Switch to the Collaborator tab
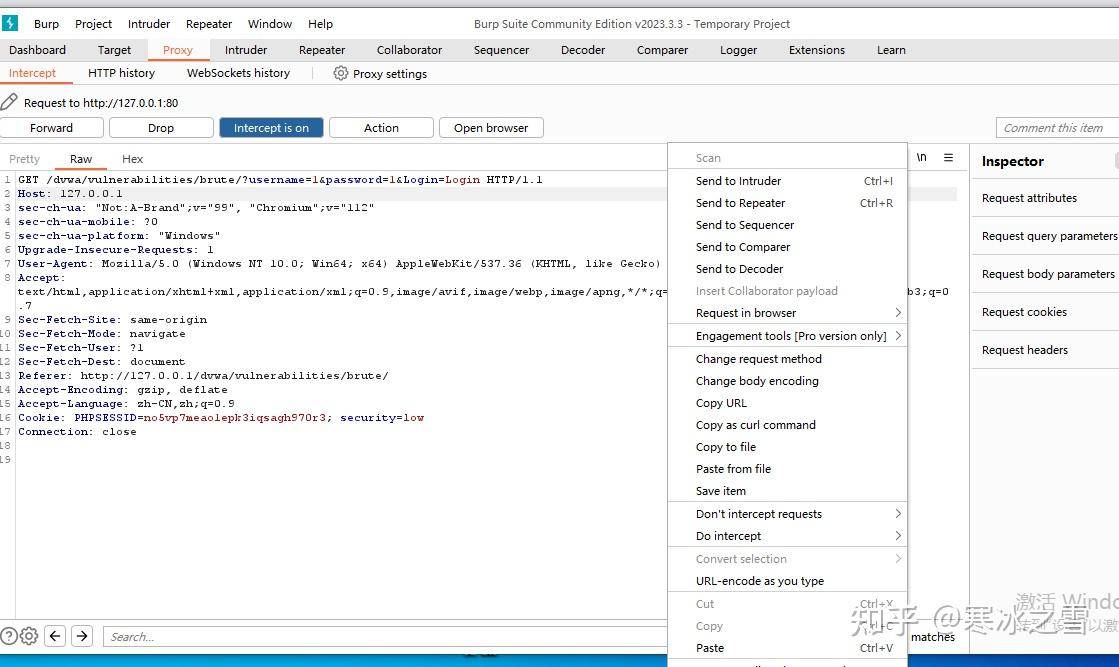Screen dimensions: 1119x667 (409, 50)
